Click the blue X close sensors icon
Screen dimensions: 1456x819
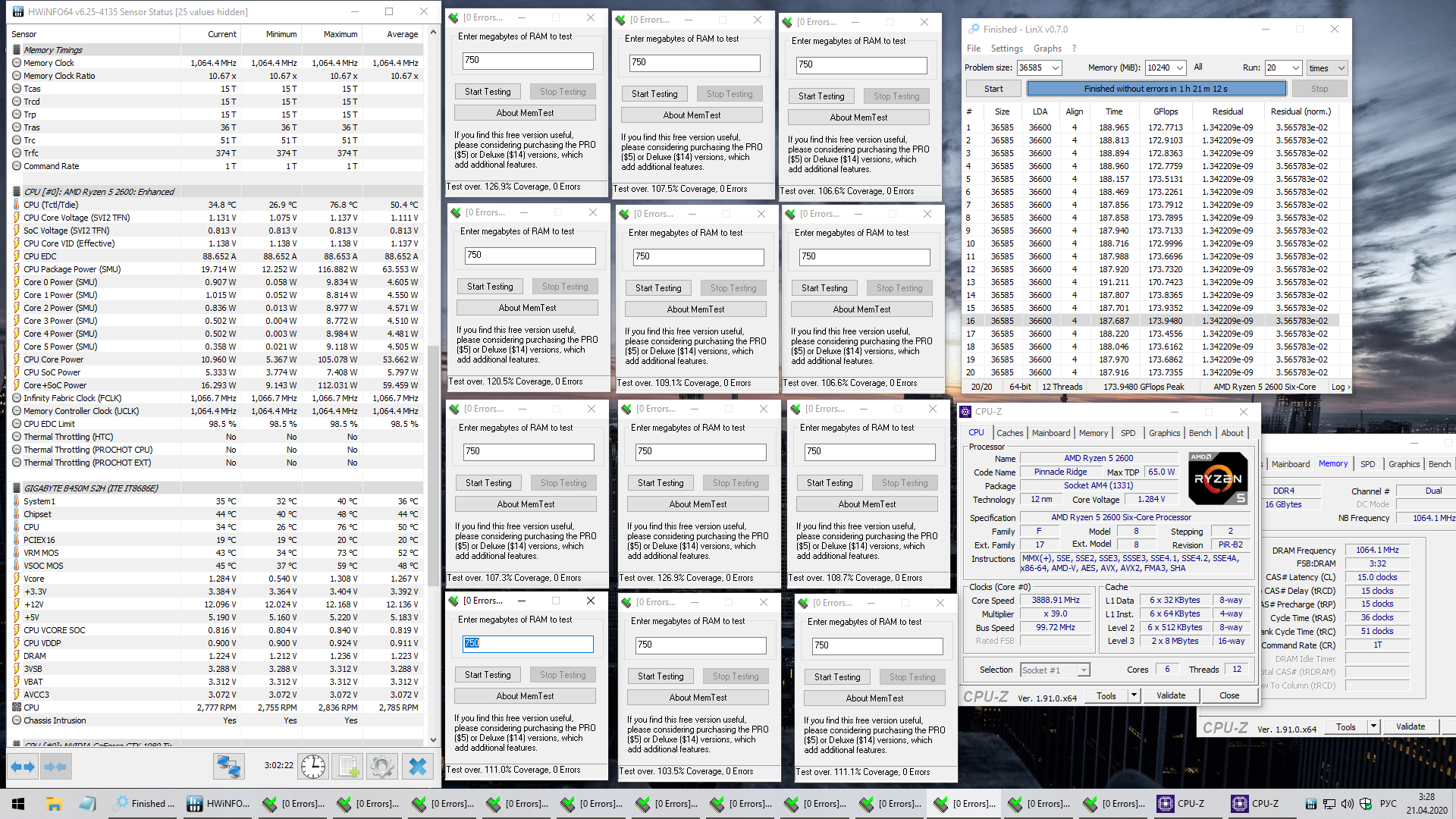[418, 767]
